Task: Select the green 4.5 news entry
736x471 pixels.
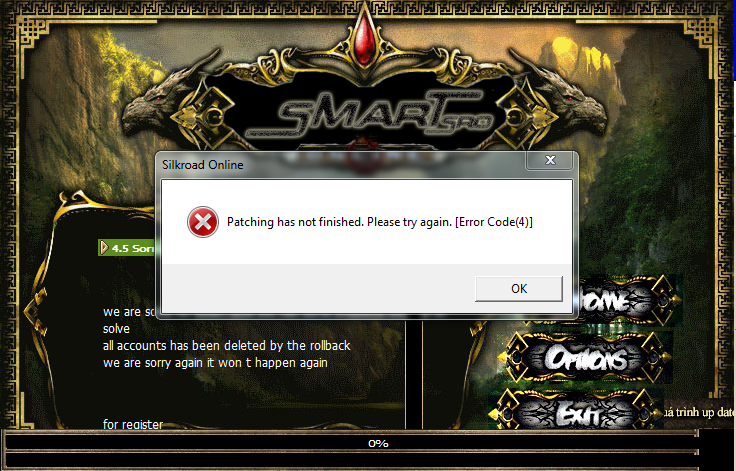Action: pyautogui.click(x=127, y=248)
